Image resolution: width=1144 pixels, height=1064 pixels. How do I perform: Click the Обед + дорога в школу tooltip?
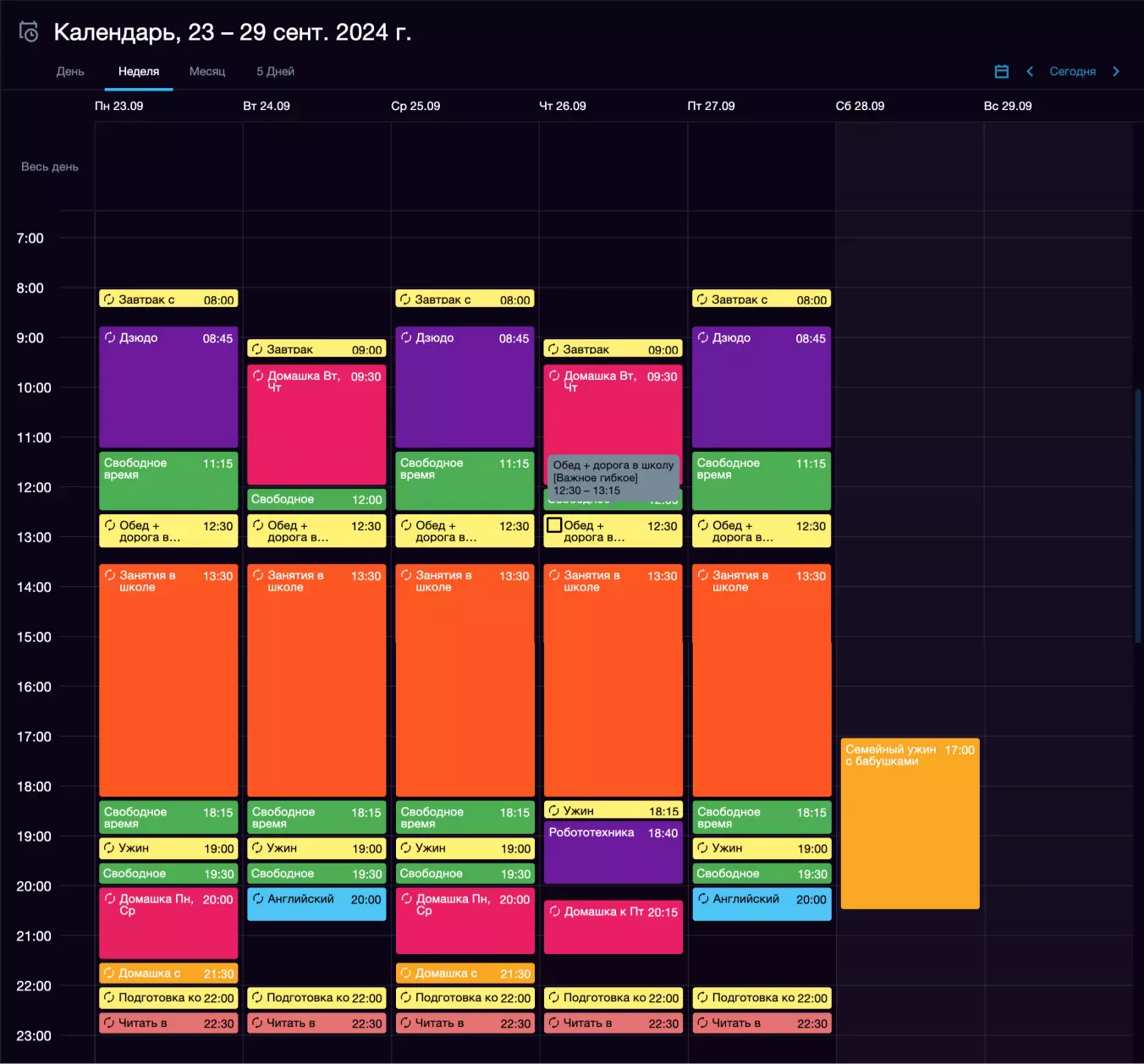click(613, 478)
